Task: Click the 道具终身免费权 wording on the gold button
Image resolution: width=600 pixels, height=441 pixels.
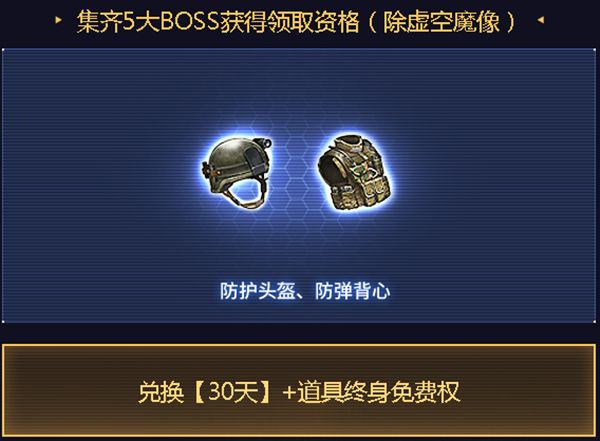Action: click(379, 392)
